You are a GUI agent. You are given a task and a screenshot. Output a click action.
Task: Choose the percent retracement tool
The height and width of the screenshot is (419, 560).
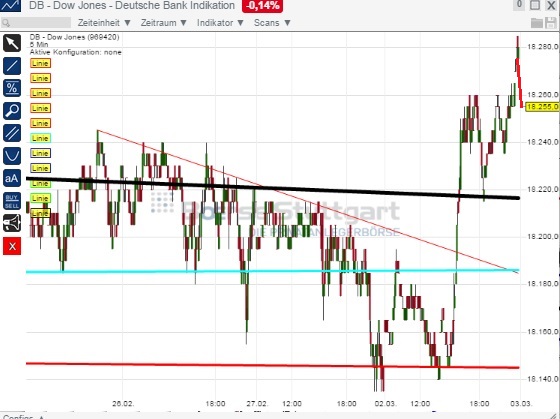click(x=12, y=88)
